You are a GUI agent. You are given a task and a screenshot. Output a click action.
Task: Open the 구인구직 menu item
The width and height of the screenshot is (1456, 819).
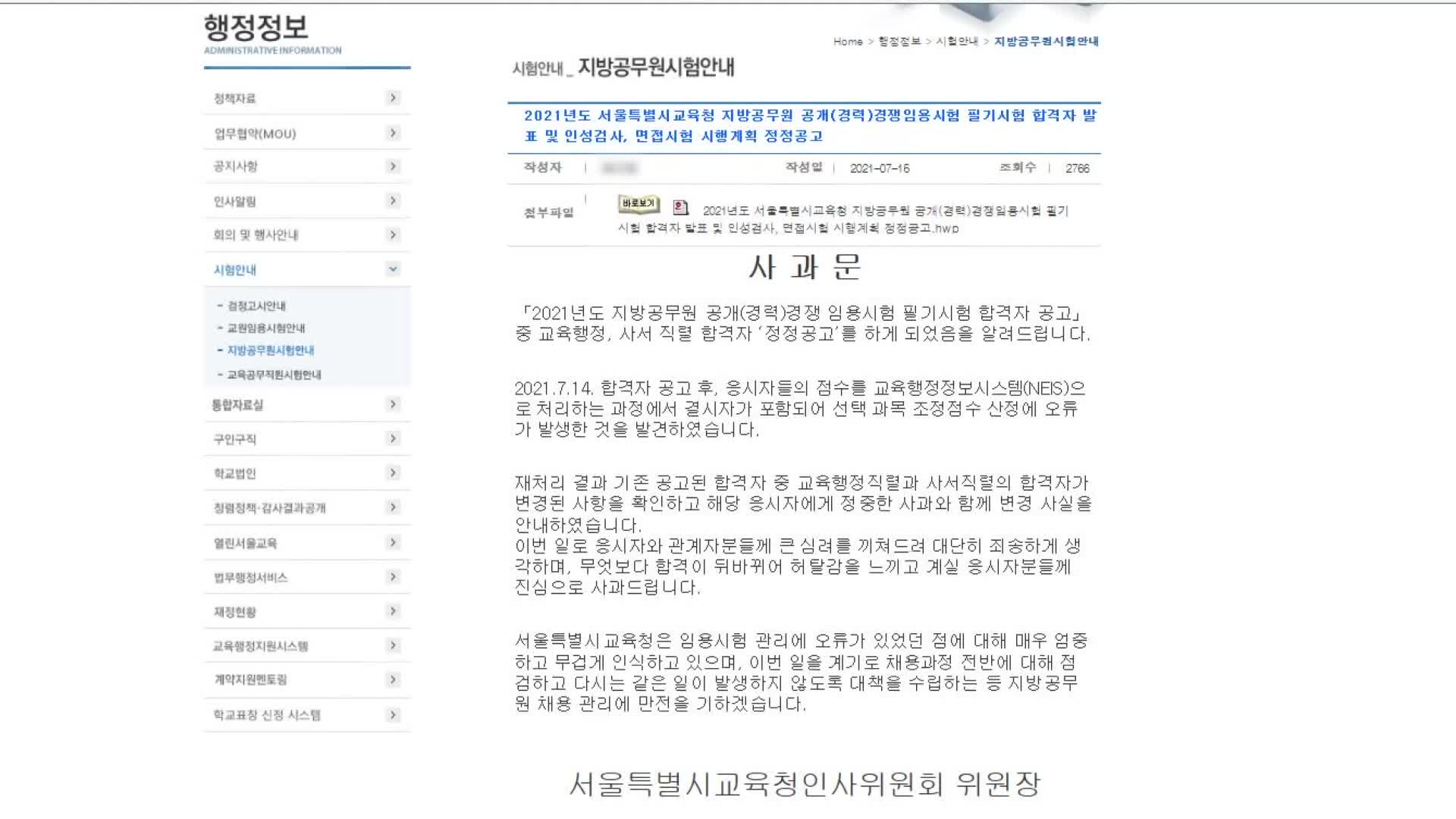click(234, 439)
